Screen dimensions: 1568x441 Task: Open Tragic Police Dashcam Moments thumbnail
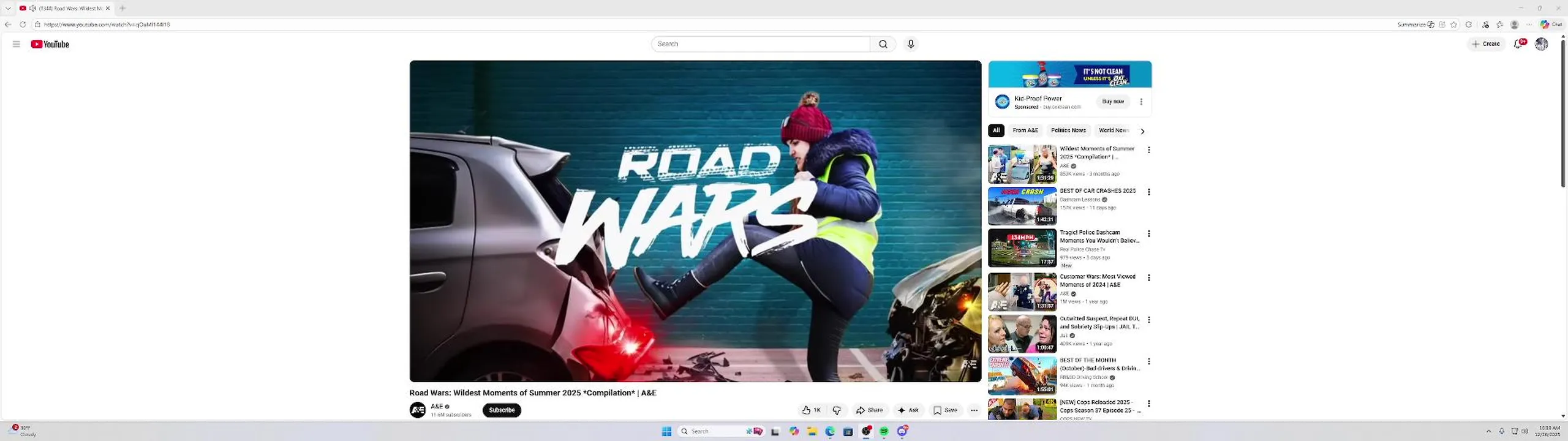pyautogui.click(x=1022, y=248)
